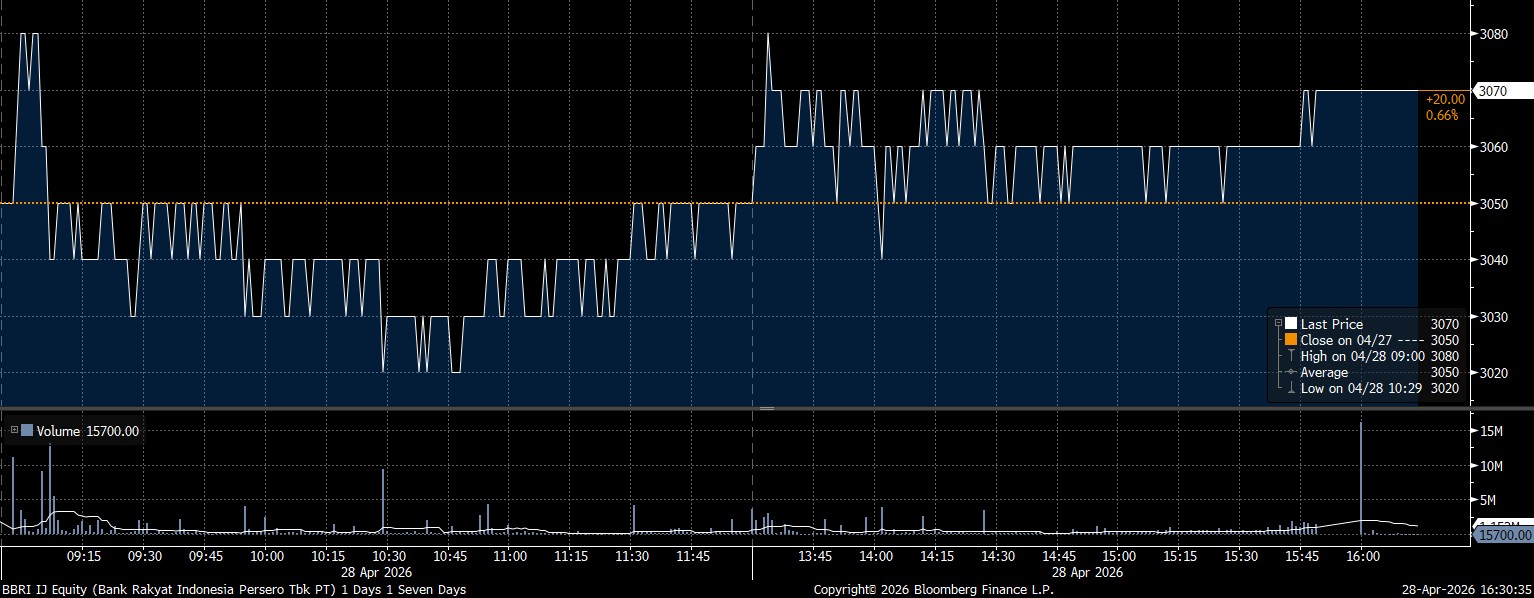
Task: Collapse the Last Price legend tree
Action: pos(1278,323)
